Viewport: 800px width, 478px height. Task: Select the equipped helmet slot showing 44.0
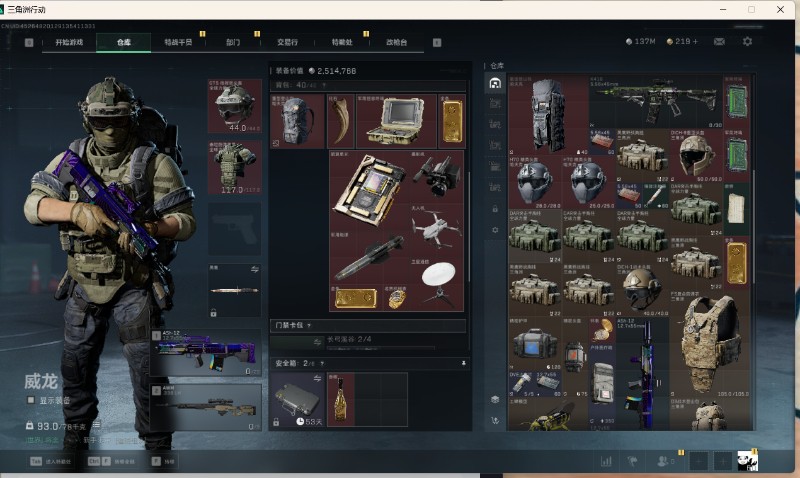[x=235, y=106]
